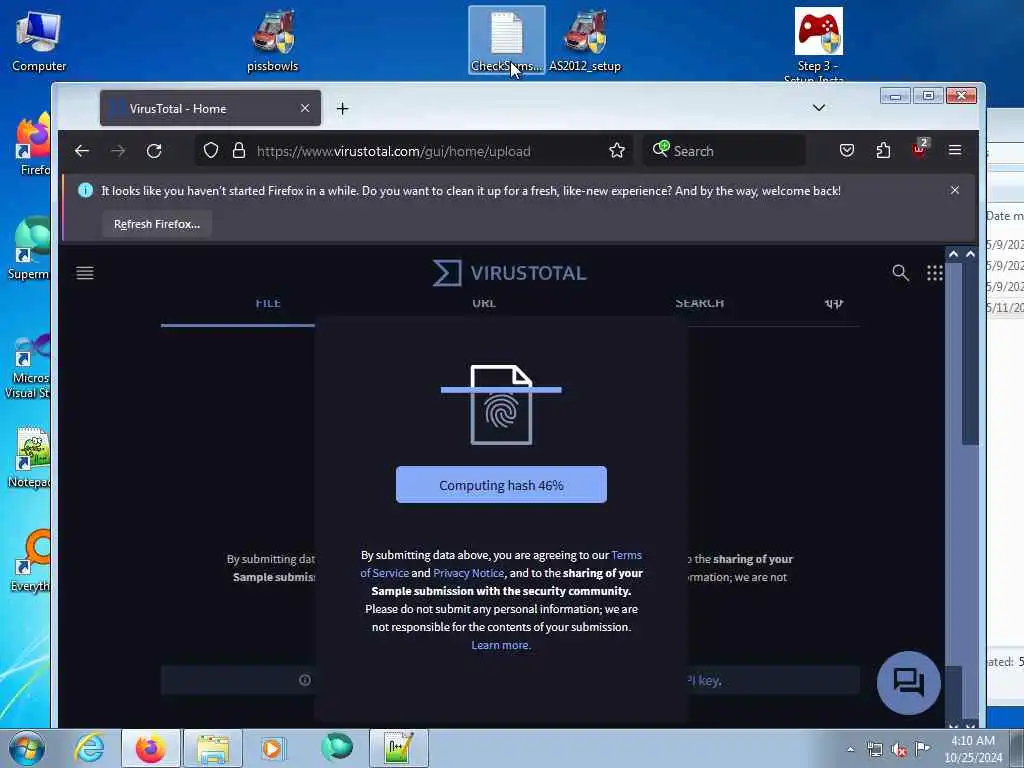This screenshot has height=768, width=1024.
Task: Close the VirusTotal - Home tab
Action: (x=305, y=108)
